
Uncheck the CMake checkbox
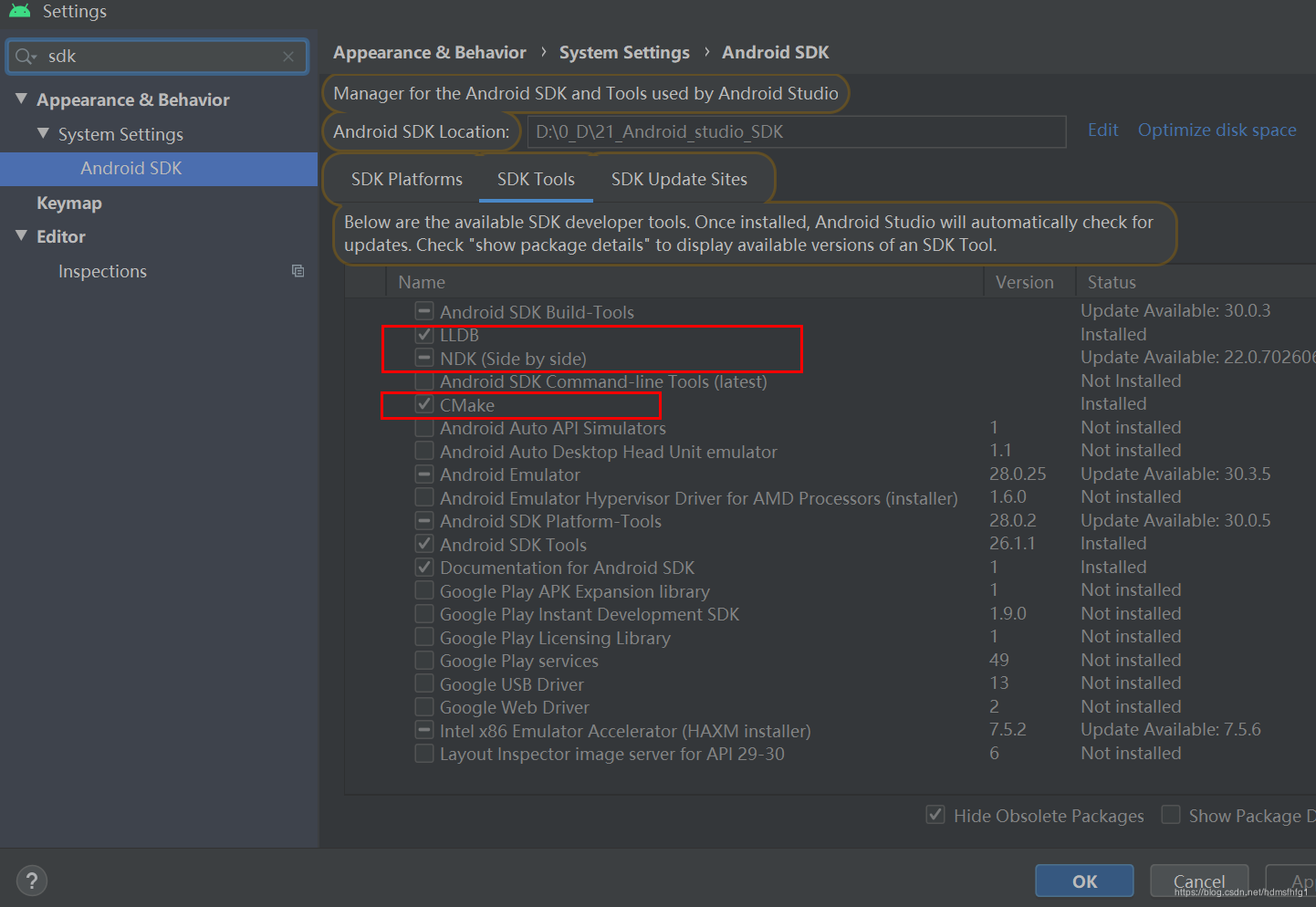click(424, 404)
